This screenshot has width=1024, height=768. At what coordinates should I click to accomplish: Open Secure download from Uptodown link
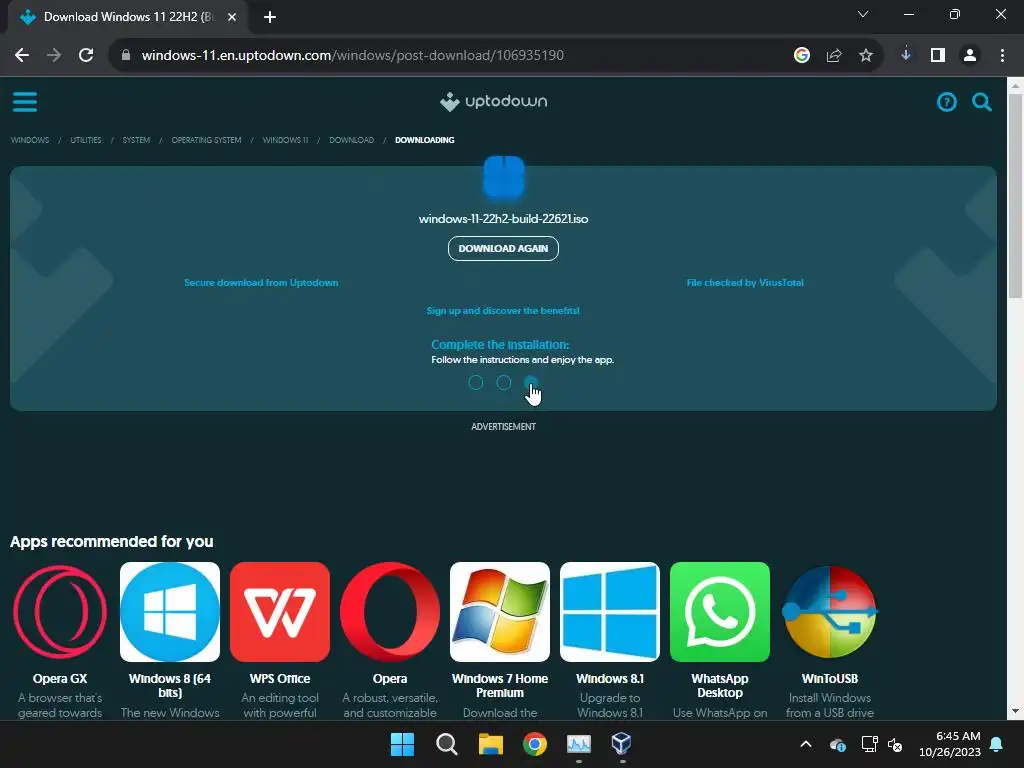coord(261,283)
